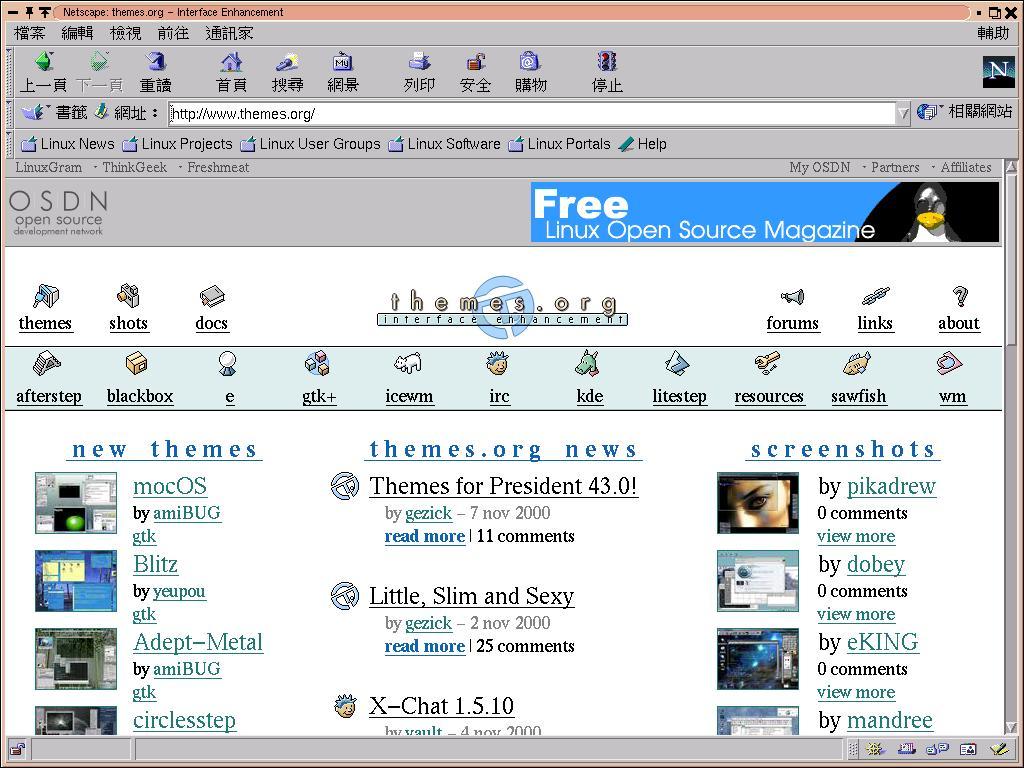Viewport: 1024px width, 768px height.
Task: Click the wm category icon
Action: (949, 363)
